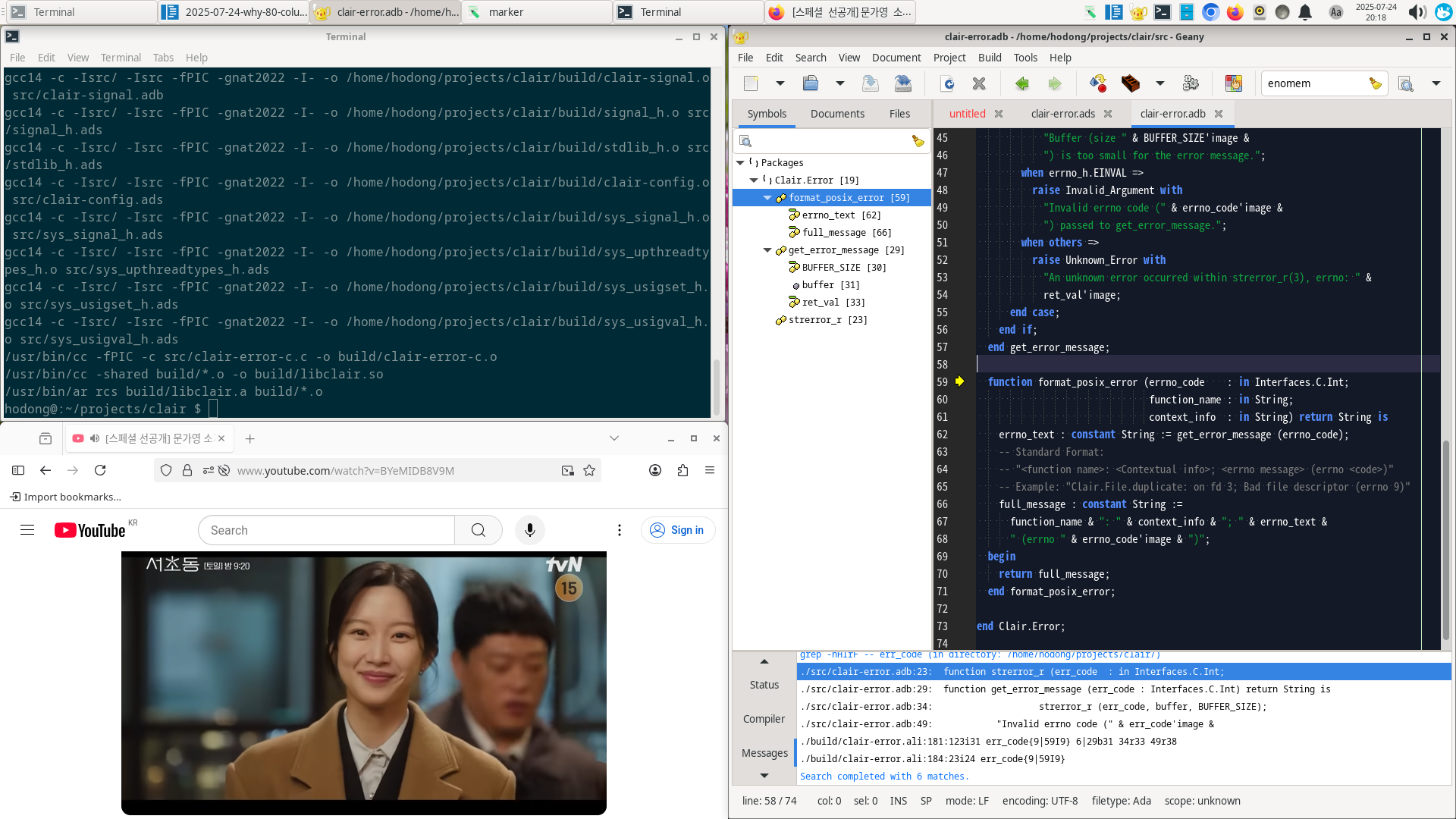Open Geany Project menu
Screen dimensions: 1456x819
click(x=949, y=58)
